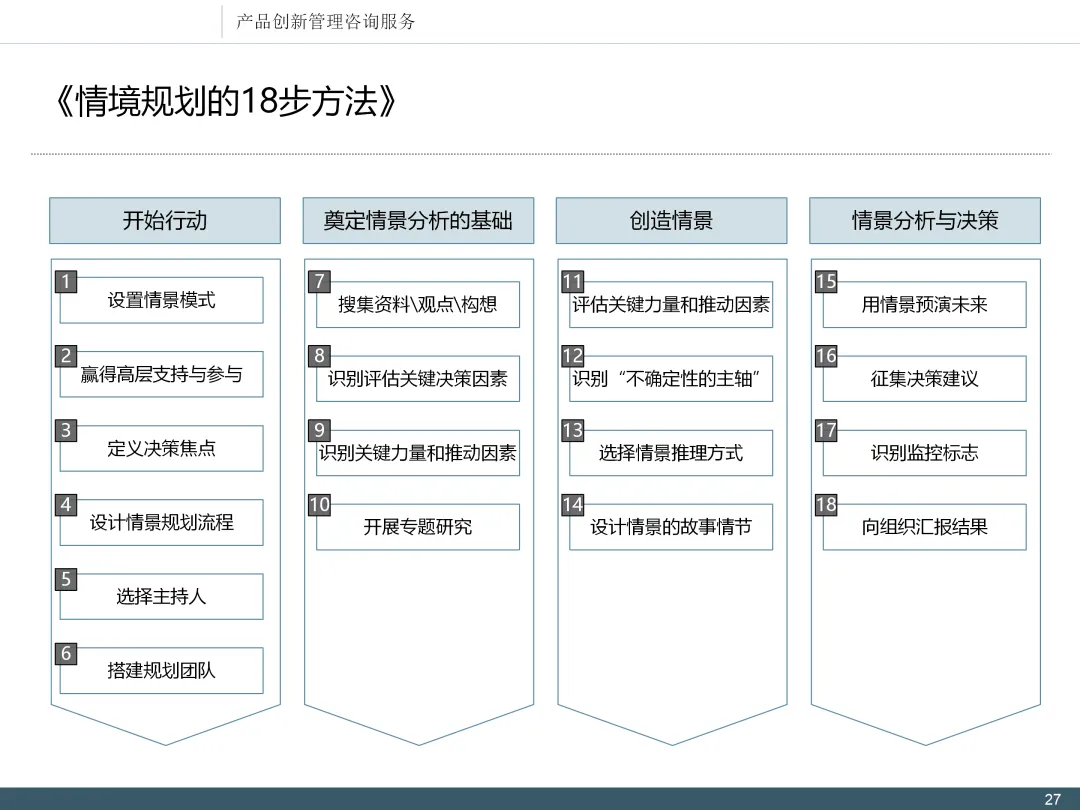Screen dimensions: 1080x810
Task: Click the step box 选择情景推理方式
Action: (671, 453)
